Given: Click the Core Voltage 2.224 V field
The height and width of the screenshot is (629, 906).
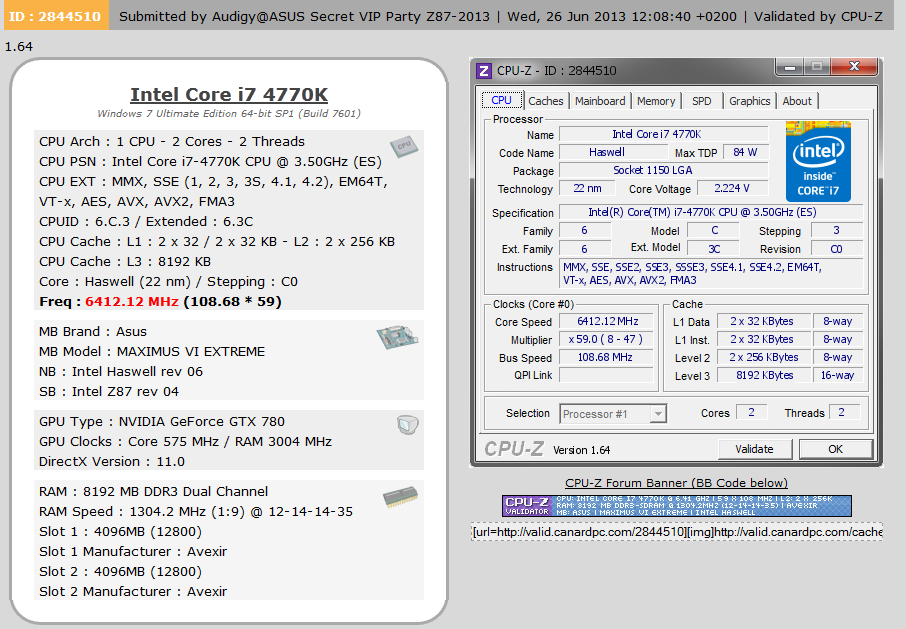Looking at the screenshot, I should (732, 188).
